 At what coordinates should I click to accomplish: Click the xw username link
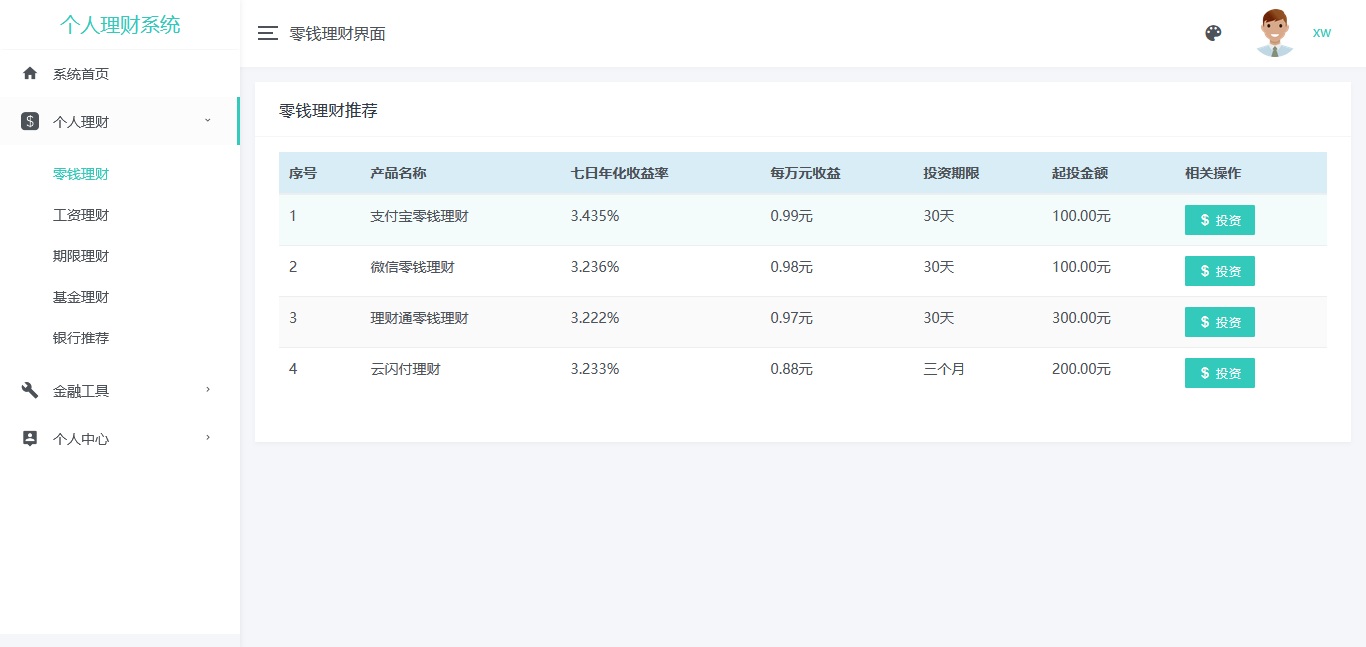click(x=1321, y=33)
